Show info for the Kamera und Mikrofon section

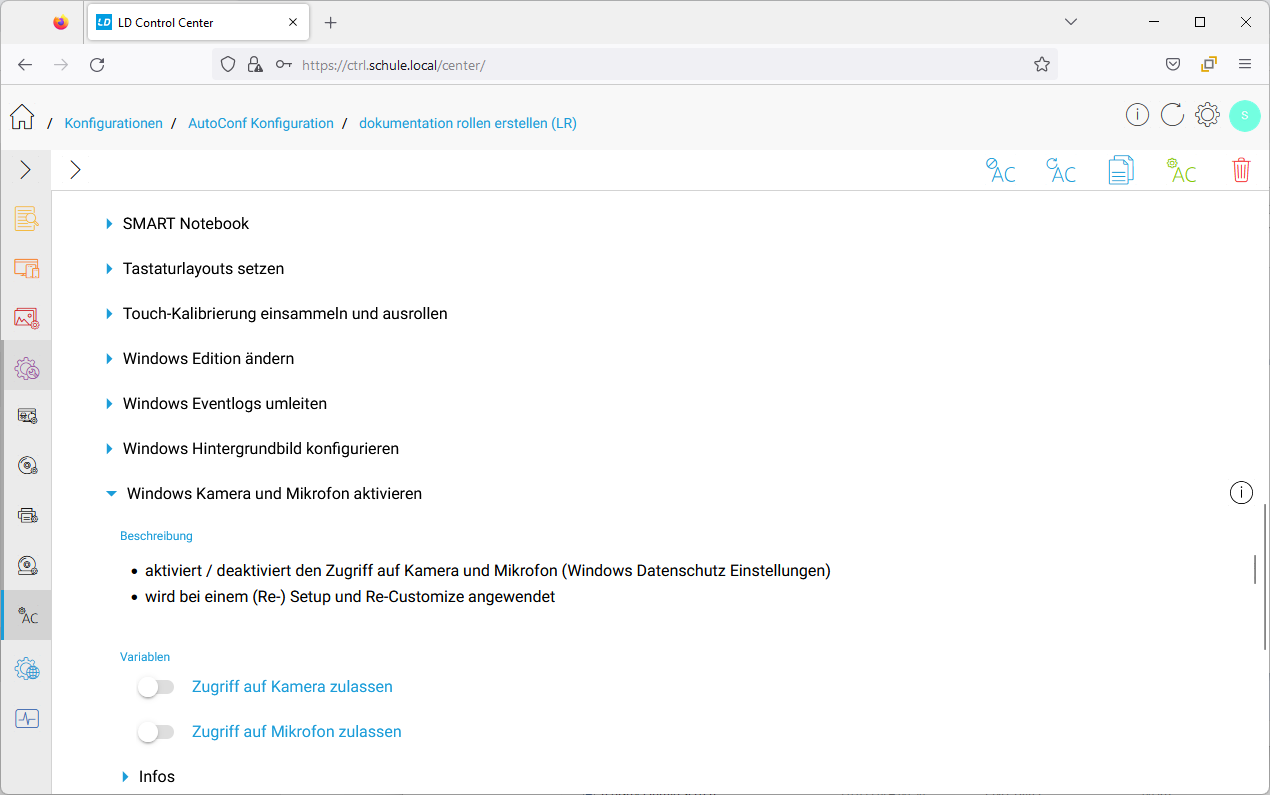coord(1241,492)
